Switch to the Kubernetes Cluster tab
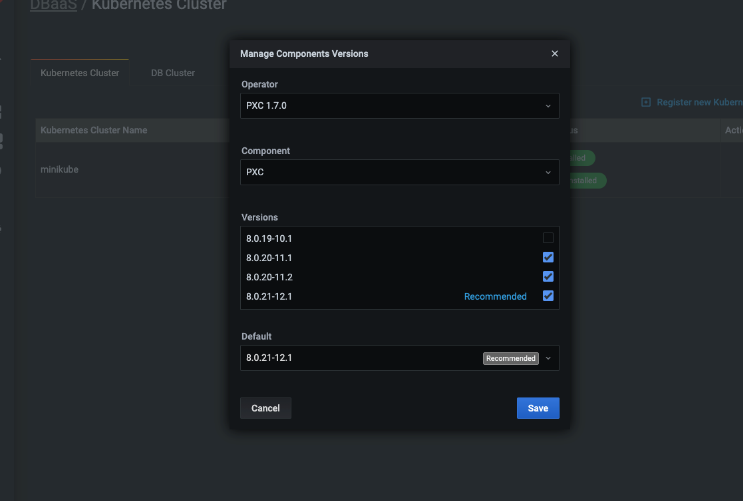 [x=80, y=73]
